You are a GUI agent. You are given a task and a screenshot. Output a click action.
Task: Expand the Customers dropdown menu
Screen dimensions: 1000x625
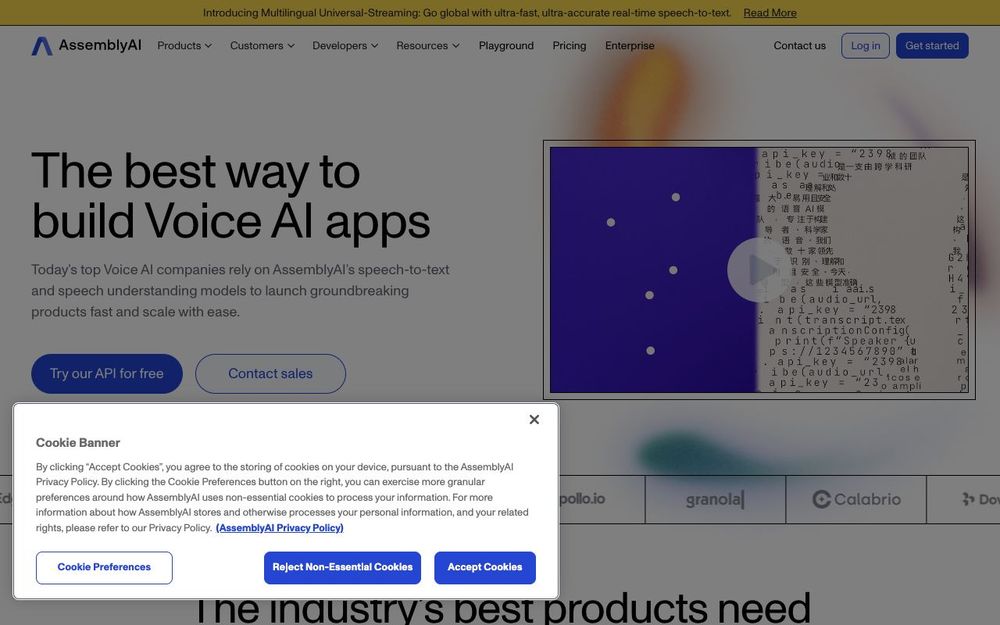tap(262, 45)
